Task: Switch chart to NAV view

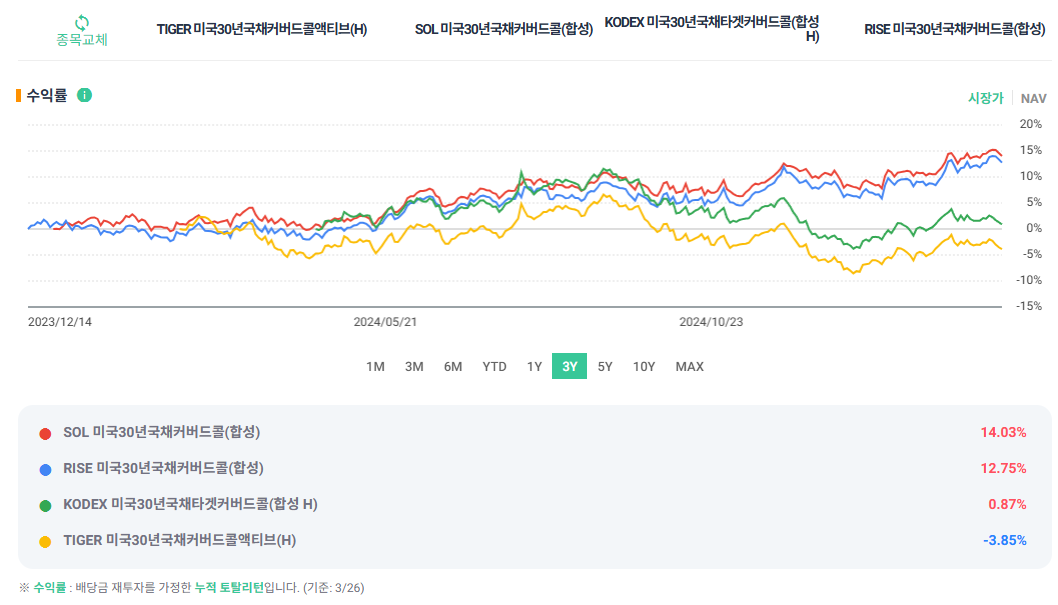Action: (x=1033, y=98)
